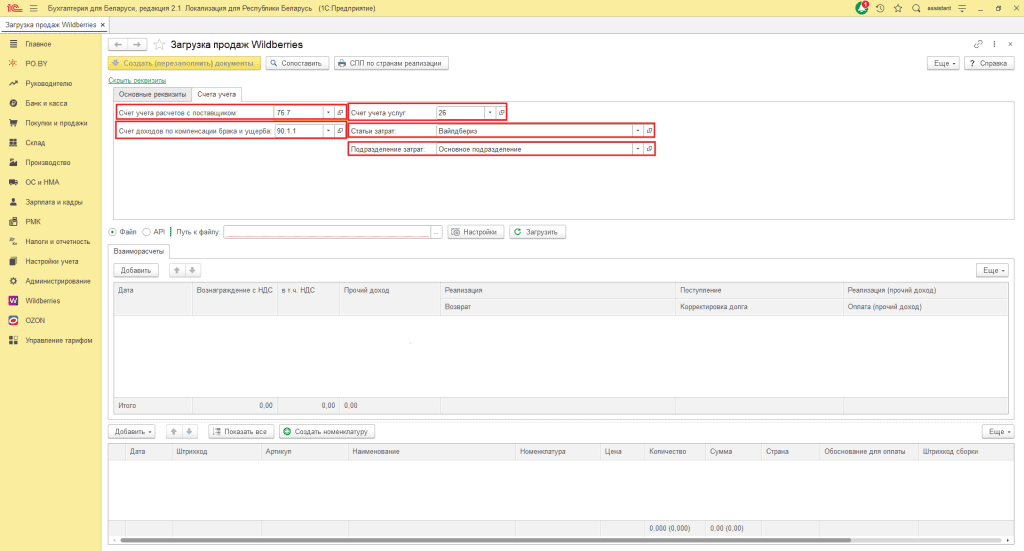
Task: Select the Файл radio button
Action: coord(112,232)
